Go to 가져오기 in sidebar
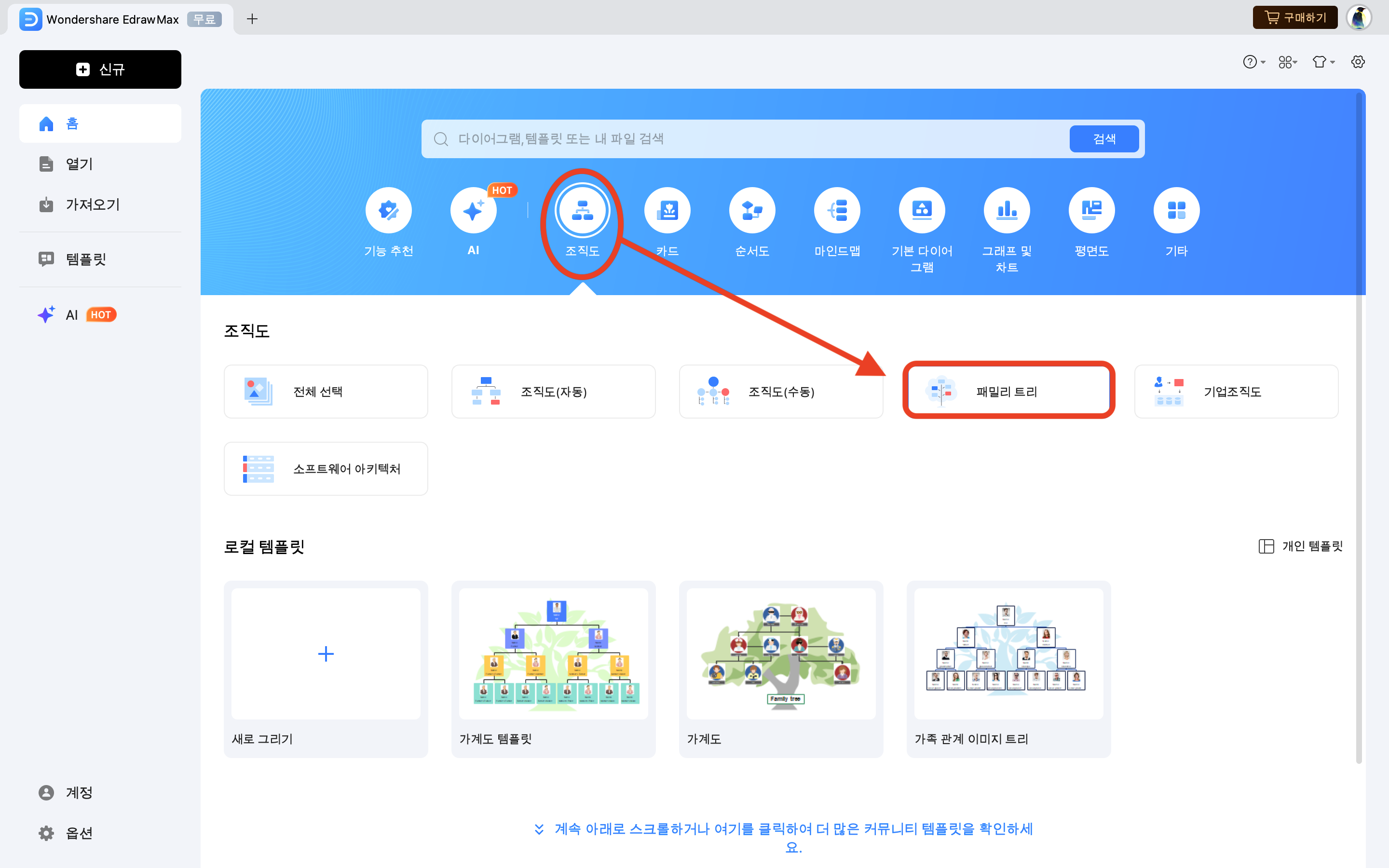The image size is (1389, 868). point(93,204)
